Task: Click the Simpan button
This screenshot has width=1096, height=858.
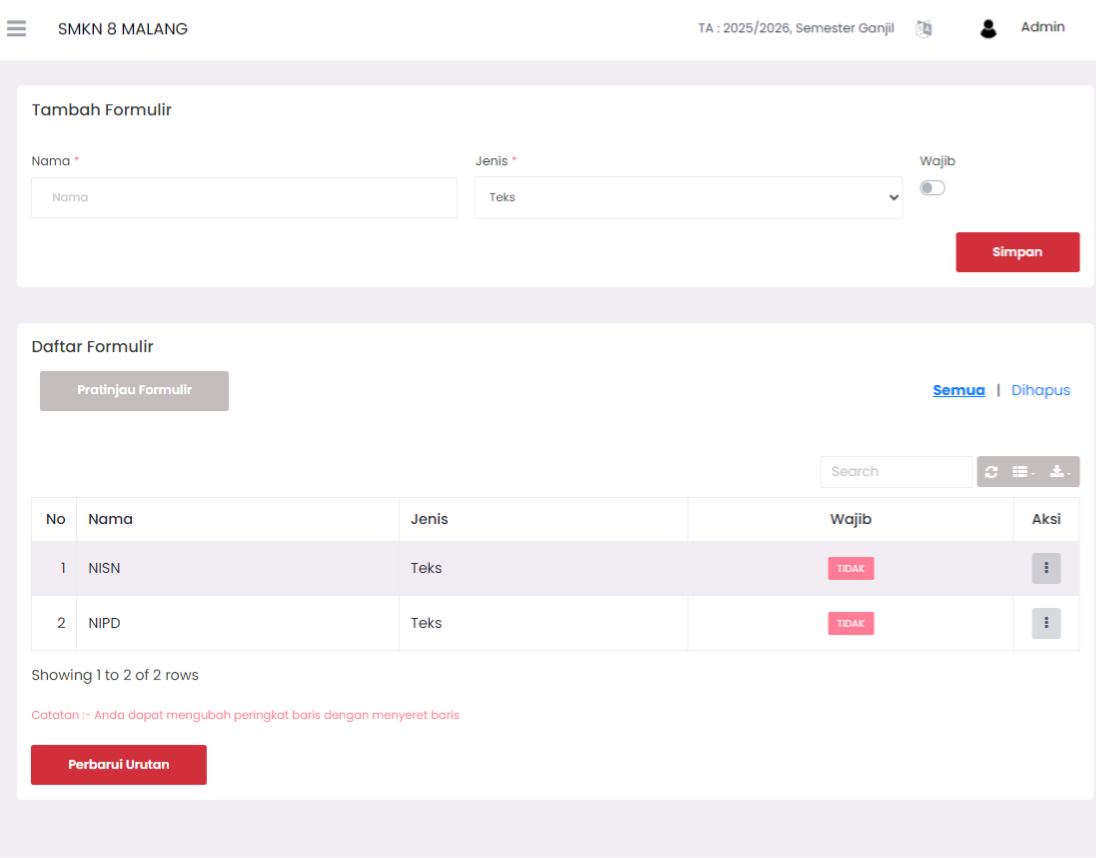Action: pos(1017,252)
